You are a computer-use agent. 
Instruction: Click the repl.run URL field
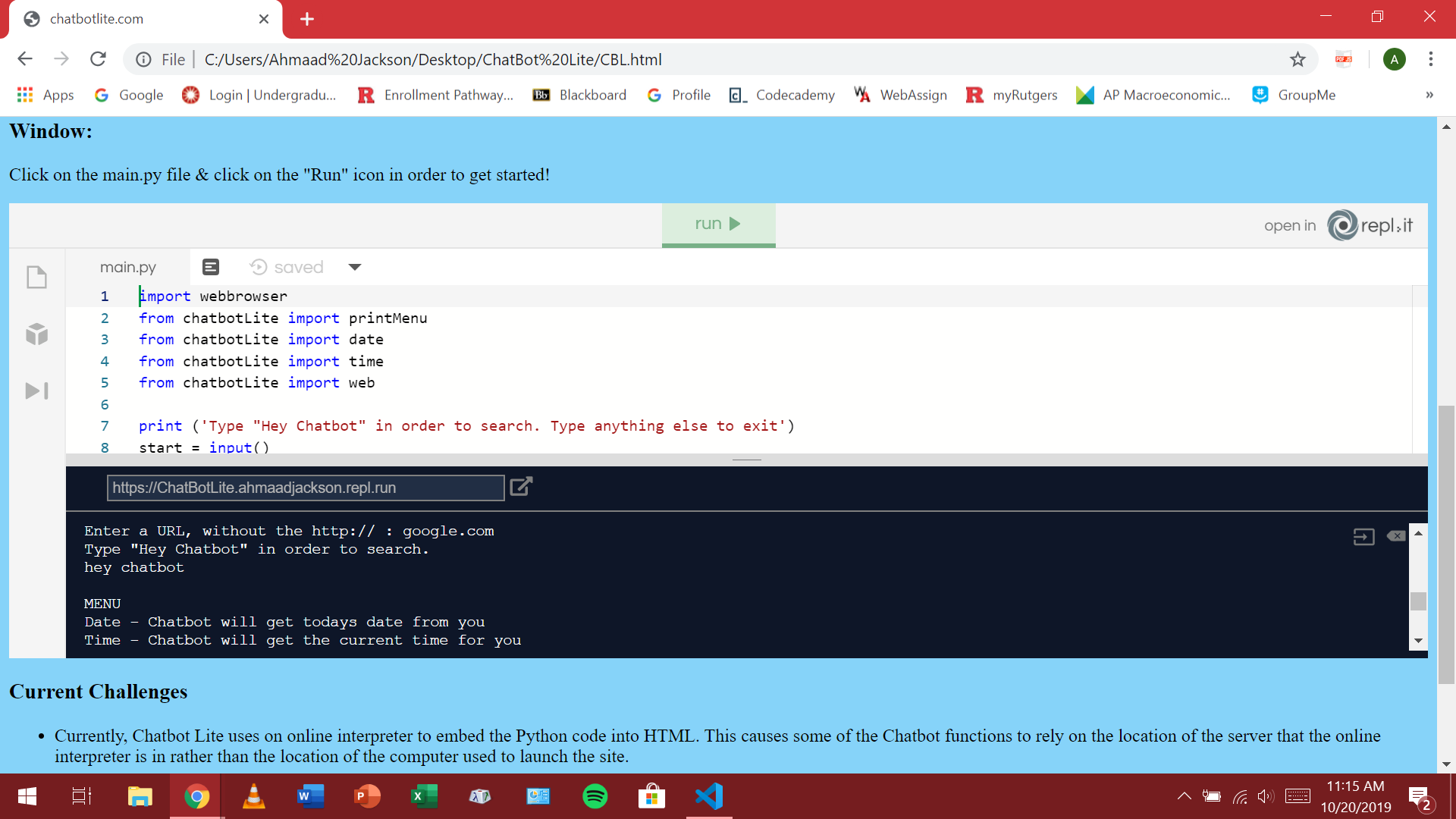coord(305,488)
